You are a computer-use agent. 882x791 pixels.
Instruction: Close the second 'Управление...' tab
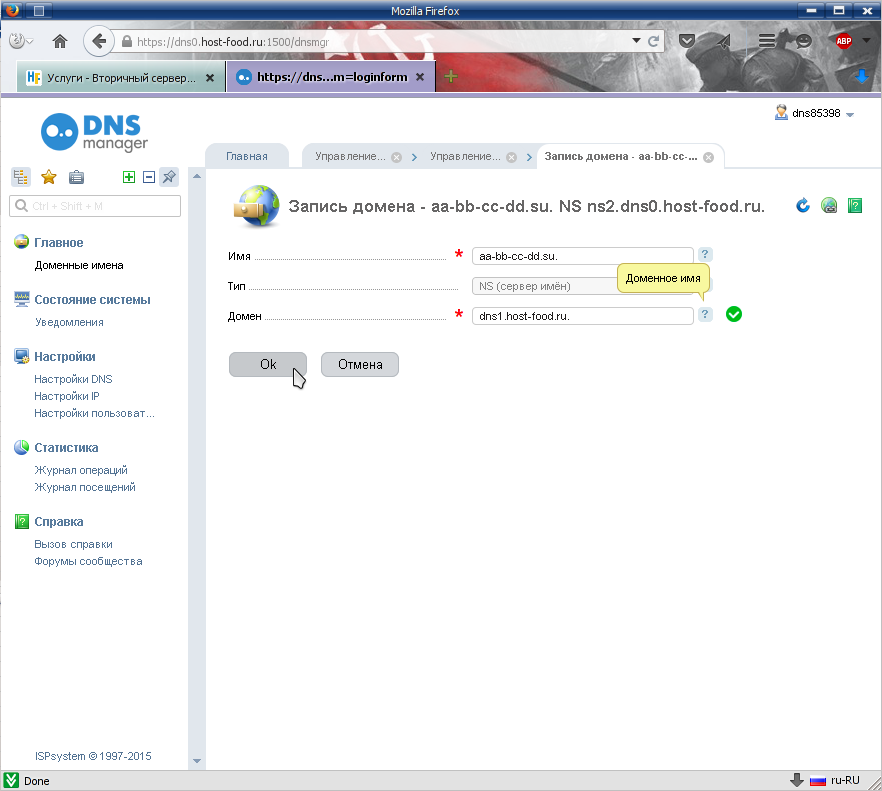click(x=511, y=158)
